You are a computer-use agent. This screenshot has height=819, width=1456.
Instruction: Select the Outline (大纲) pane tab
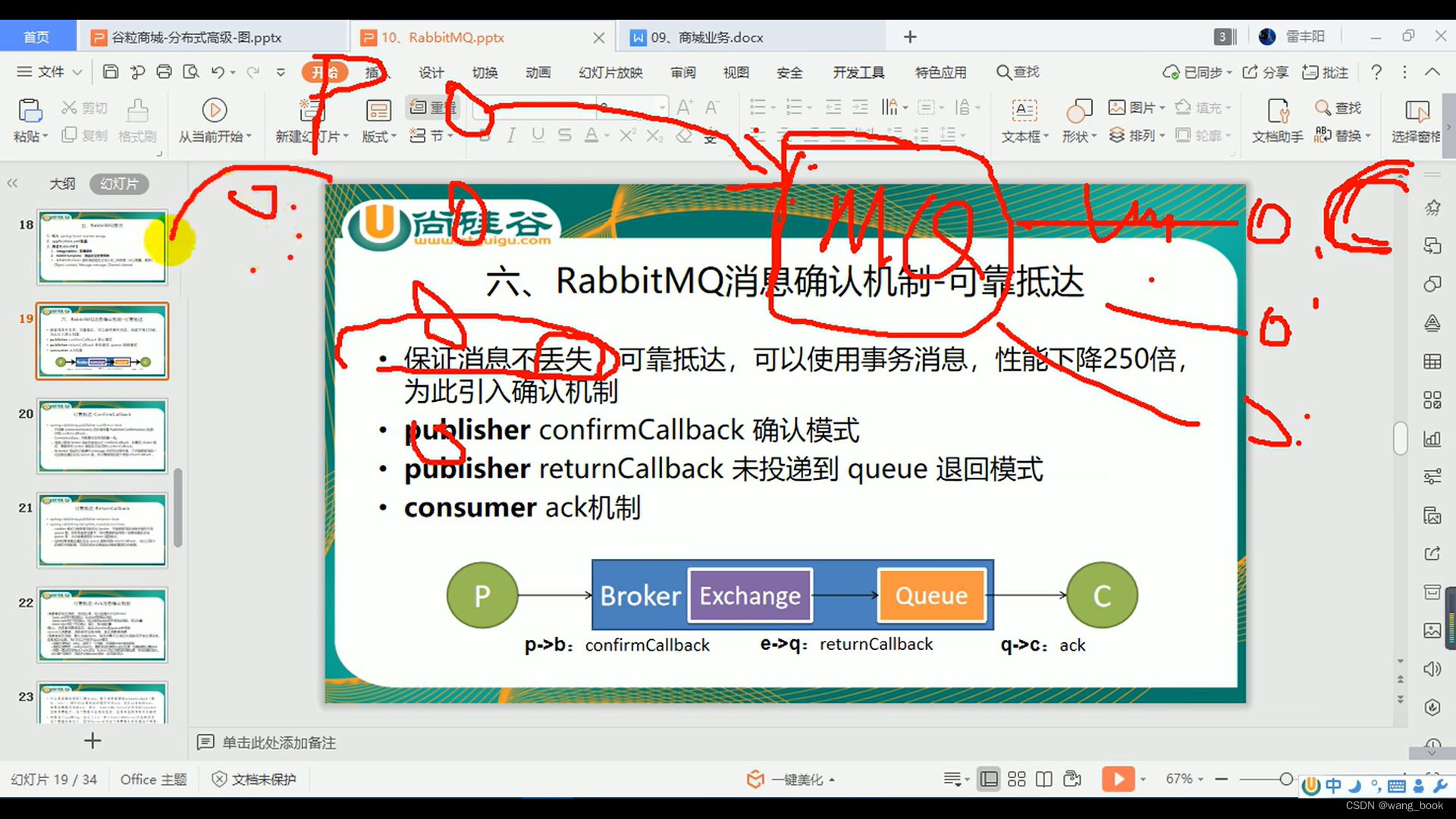click(62, 184)
